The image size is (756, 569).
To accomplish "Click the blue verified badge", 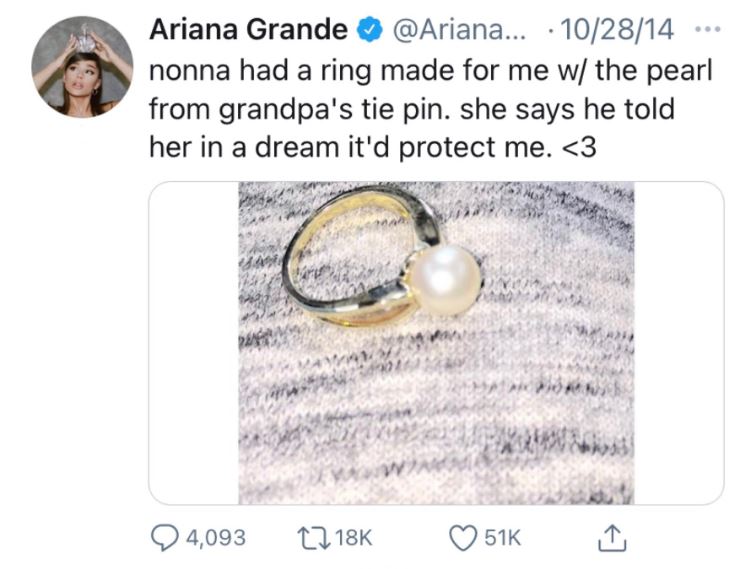I will [369, 29].
